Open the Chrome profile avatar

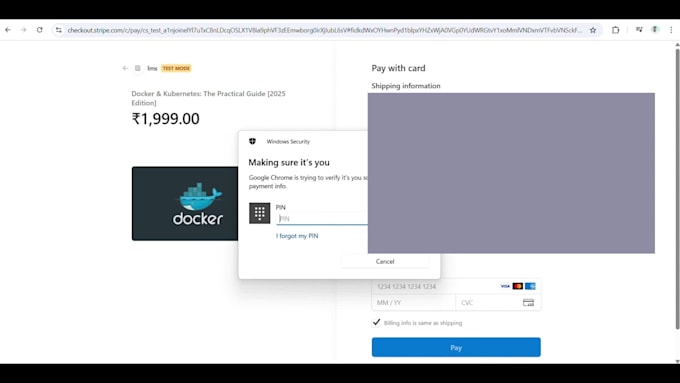point(655,30)
